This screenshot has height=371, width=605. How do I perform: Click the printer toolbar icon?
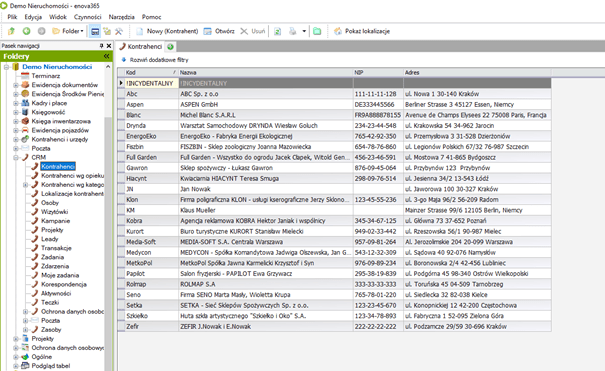pyautogui.click(x=292, y=31)
